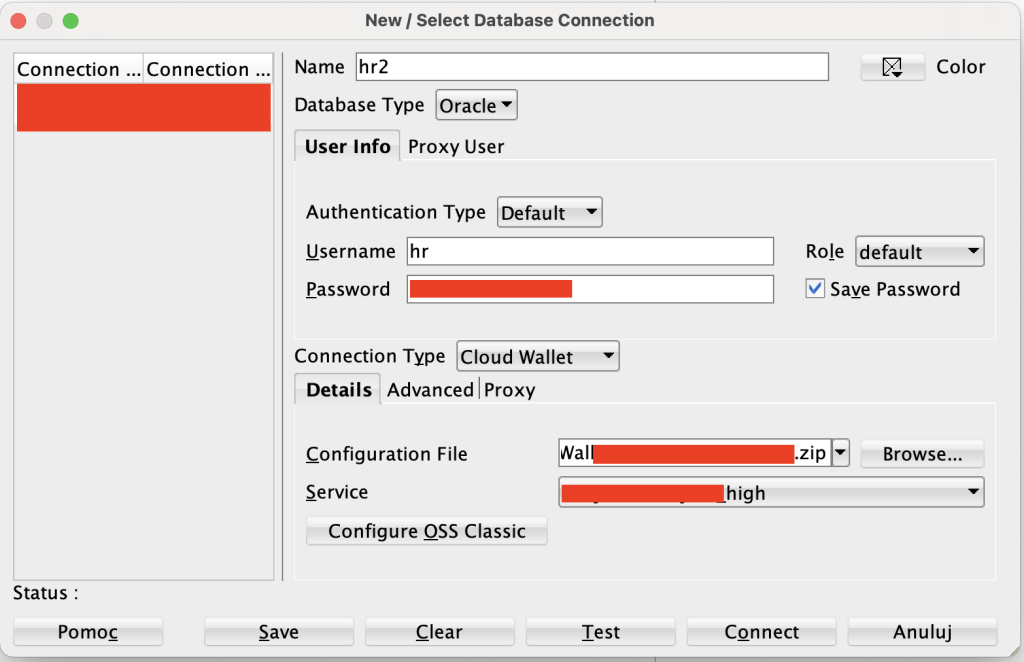The image size is (1024, 662).
Task: Click in the Name text field
Action: [x=591, y=67]
